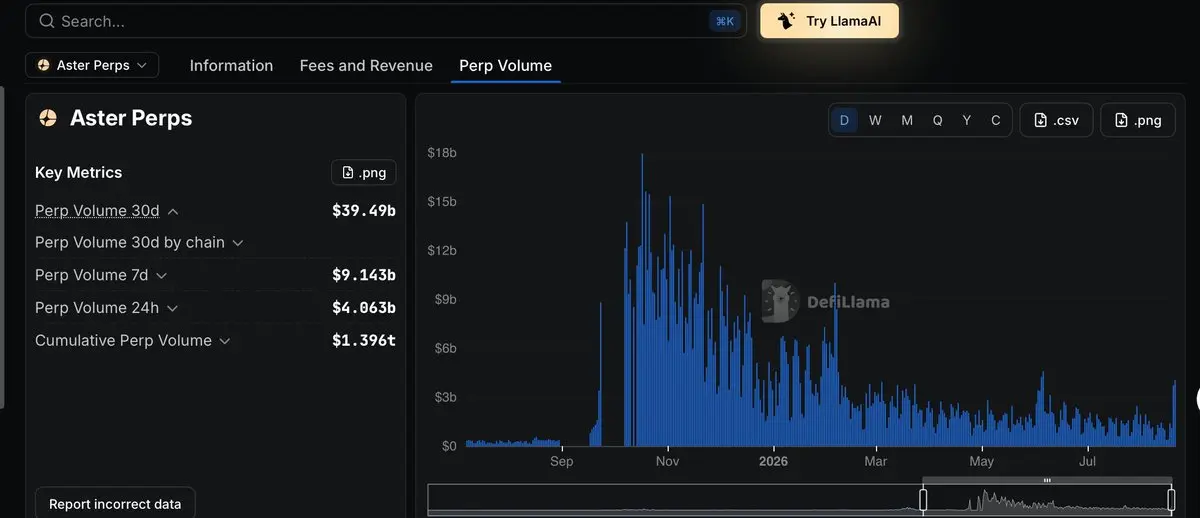Viewport: 1200px width, 518px height.
Task: Click the Key Metrics heading
Action: [78, 173]
